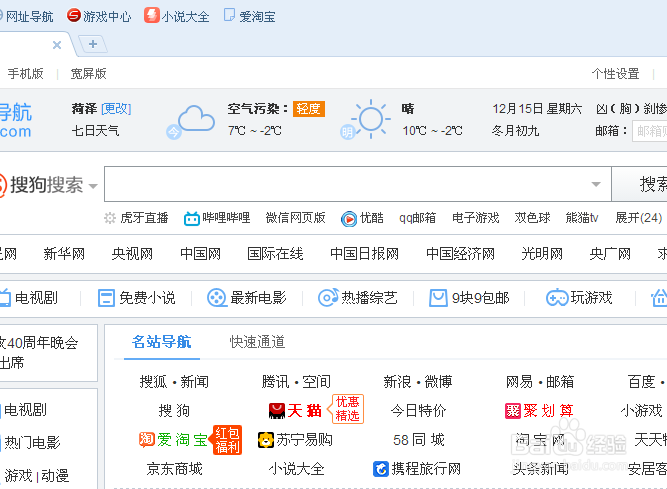Open the 爱淘宝 bookmark page icon
Image resolution: width=667 pixels, height=489 pixels.
(229, 15)
